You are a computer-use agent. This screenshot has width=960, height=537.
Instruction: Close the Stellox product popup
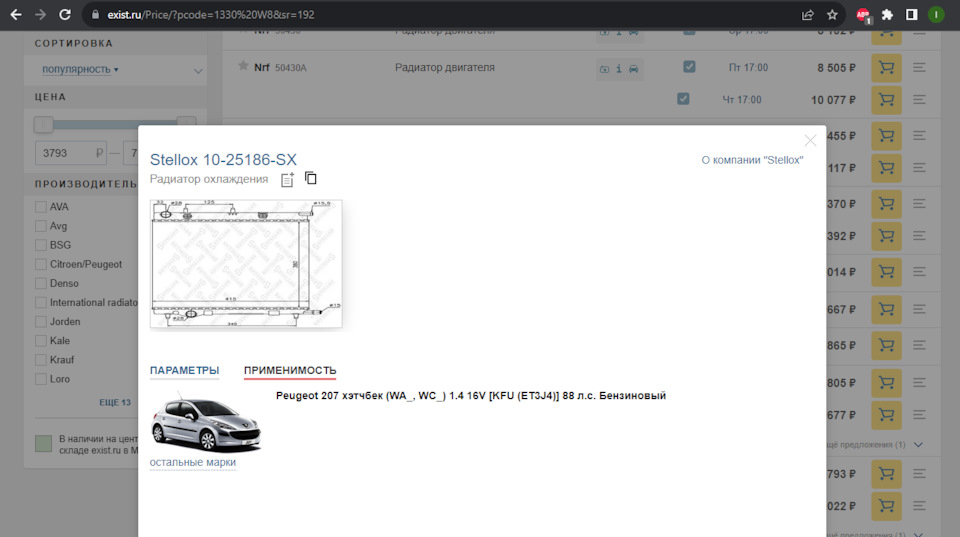pyautogui.click(x=810, y=141)
